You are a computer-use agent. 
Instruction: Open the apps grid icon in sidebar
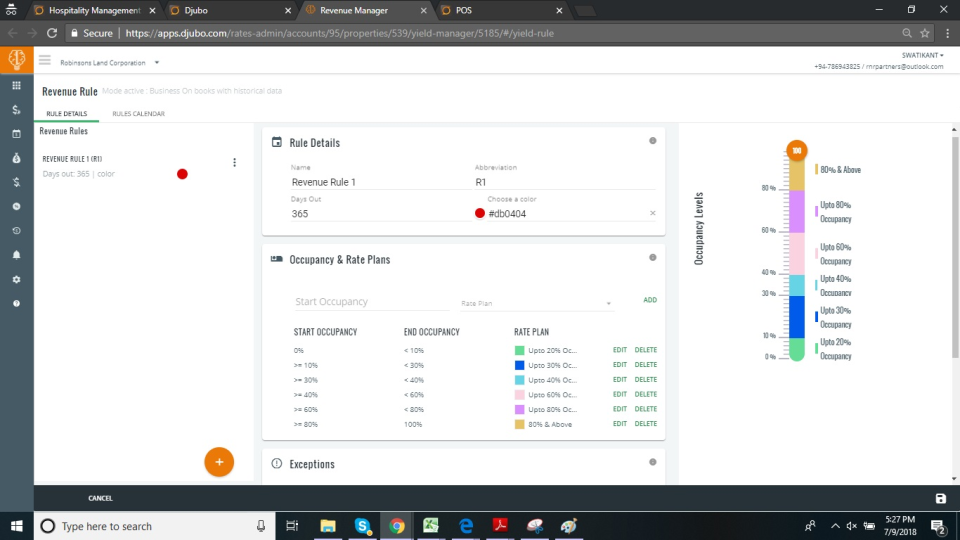click(17, 85)
